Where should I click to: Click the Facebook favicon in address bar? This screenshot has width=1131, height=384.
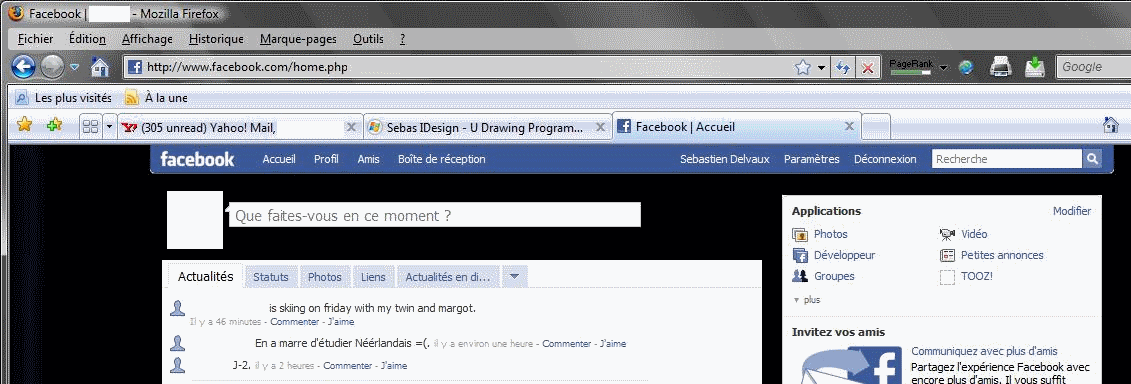point(134,67)
